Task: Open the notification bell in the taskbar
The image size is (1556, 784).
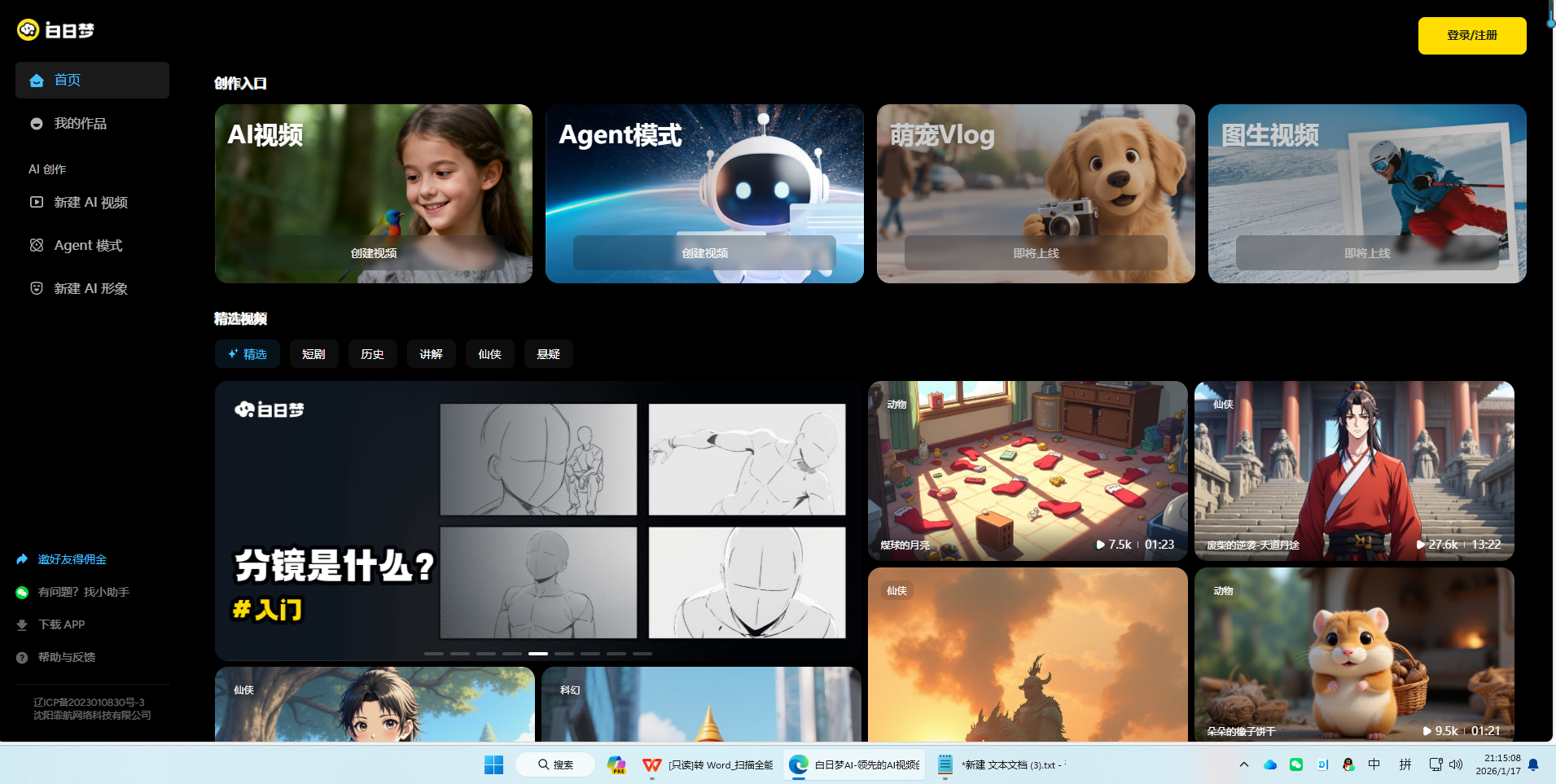Action: (1533, 764)
